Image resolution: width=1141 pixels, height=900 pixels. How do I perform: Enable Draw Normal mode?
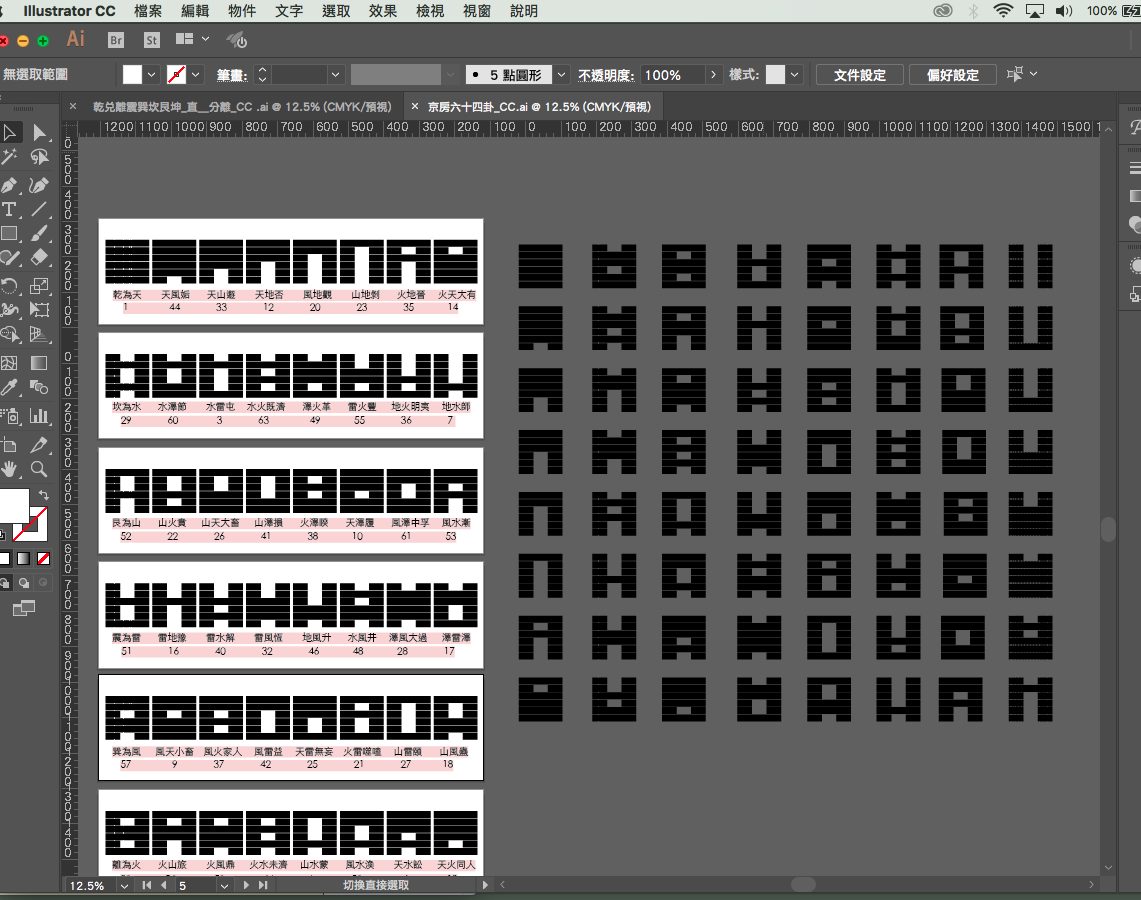pyautogui.click(x=5, y=583)
